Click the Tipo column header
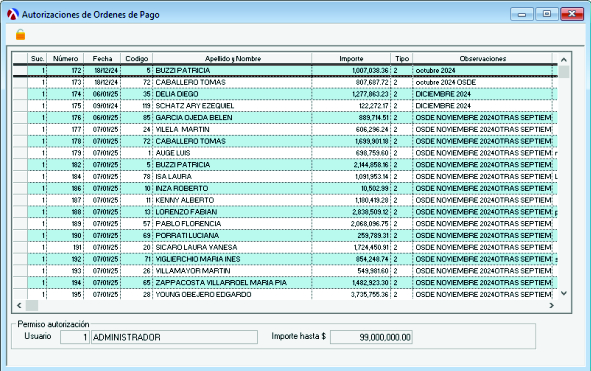591x371 pixels. (402, 58)
